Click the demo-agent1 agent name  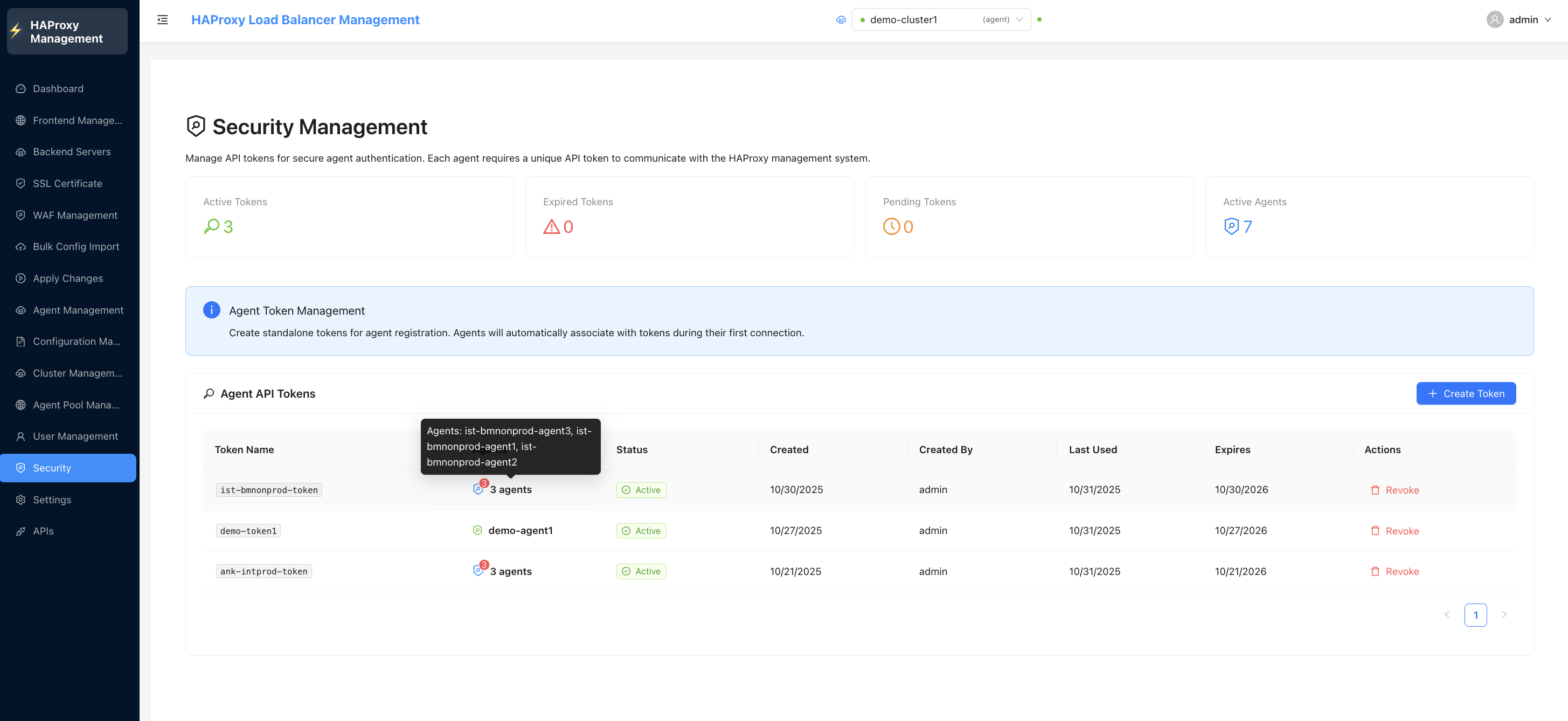(521, 530)
